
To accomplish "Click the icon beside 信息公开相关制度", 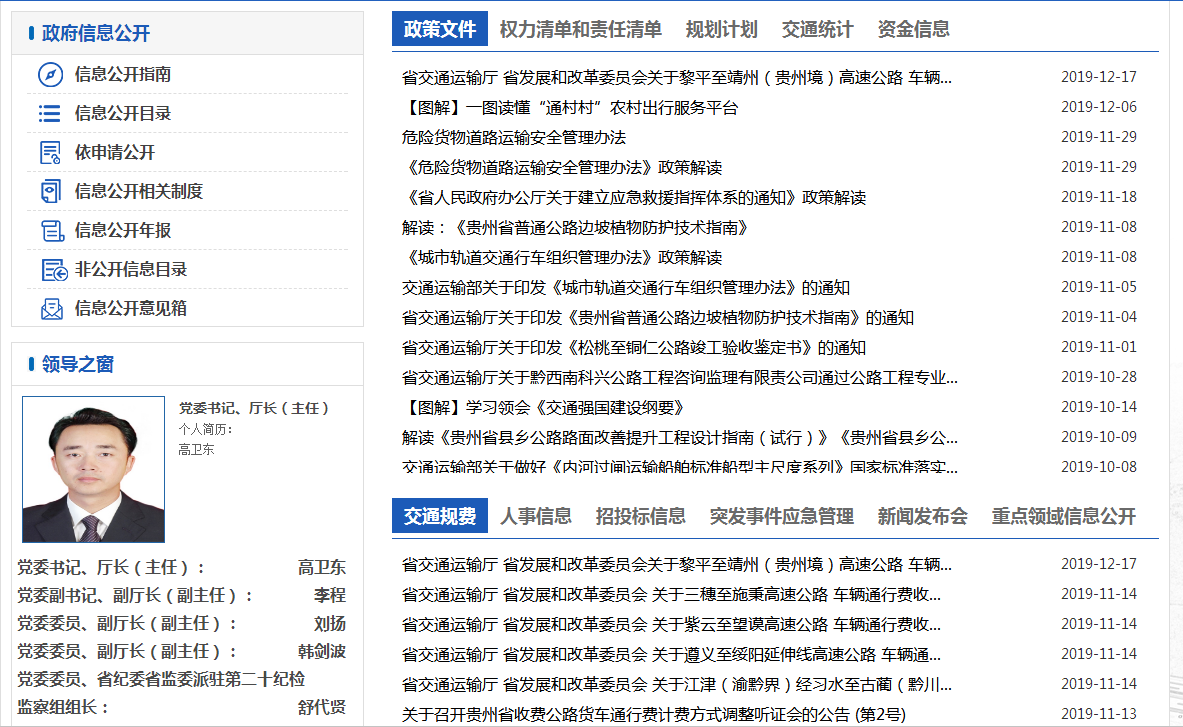I will point(50,191).
